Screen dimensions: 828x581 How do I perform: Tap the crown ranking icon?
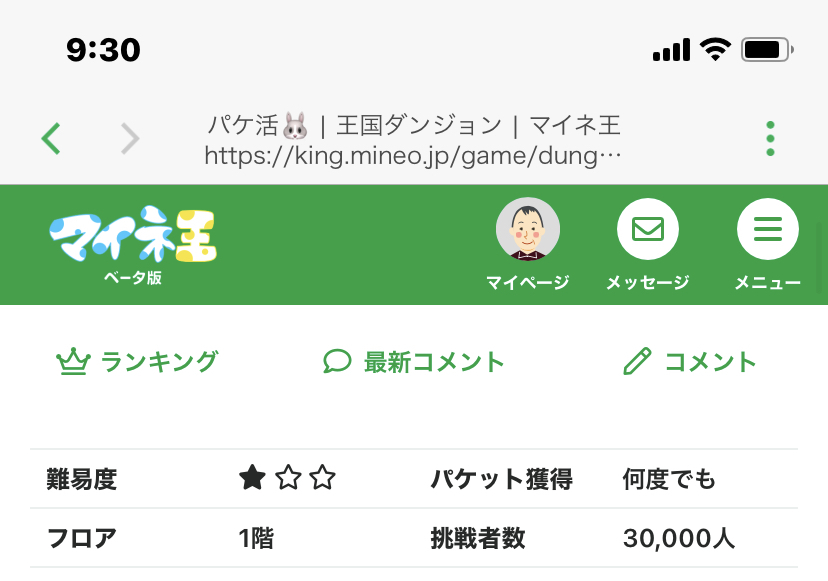[x=73, y=362]
